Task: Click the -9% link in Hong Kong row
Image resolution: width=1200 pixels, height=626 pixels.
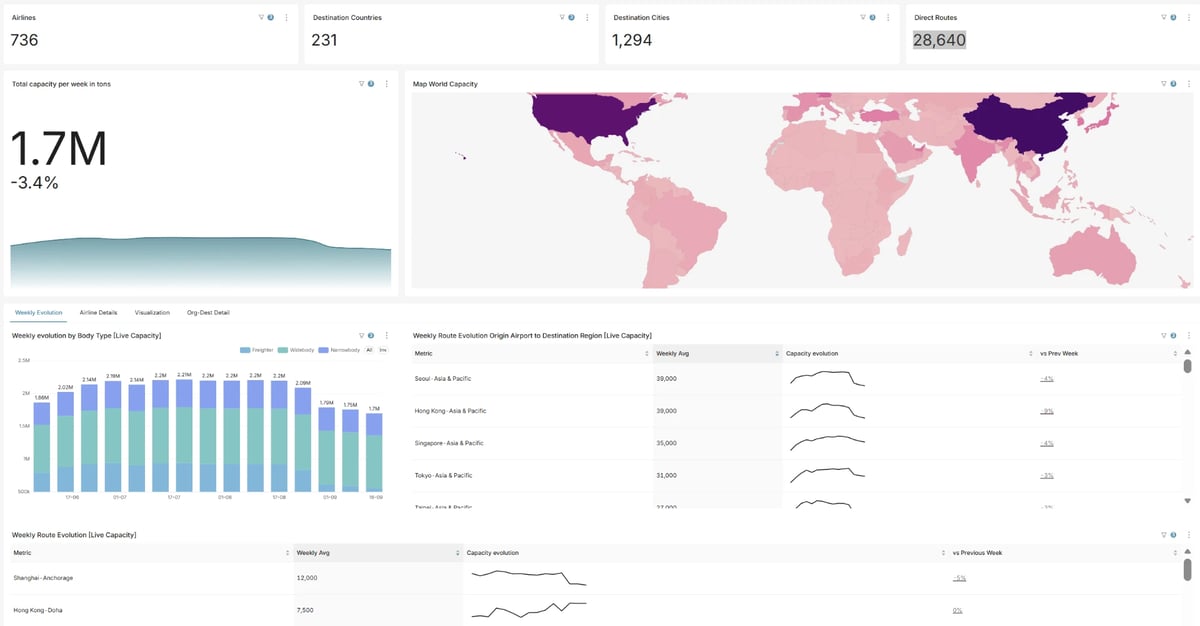Action: (x=1047, y=411)
